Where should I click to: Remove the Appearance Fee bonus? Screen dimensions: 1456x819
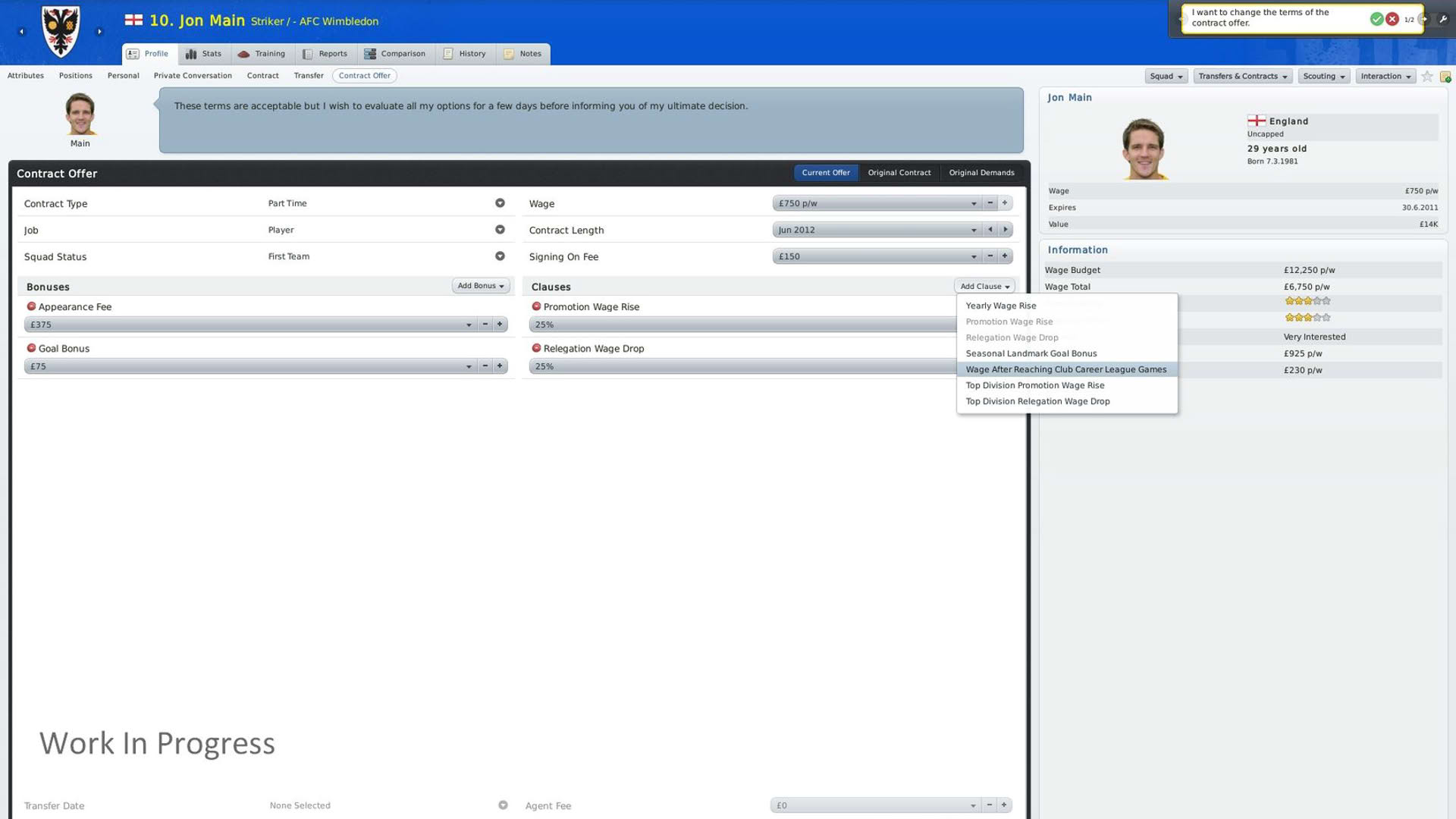[x=31, y=306]
